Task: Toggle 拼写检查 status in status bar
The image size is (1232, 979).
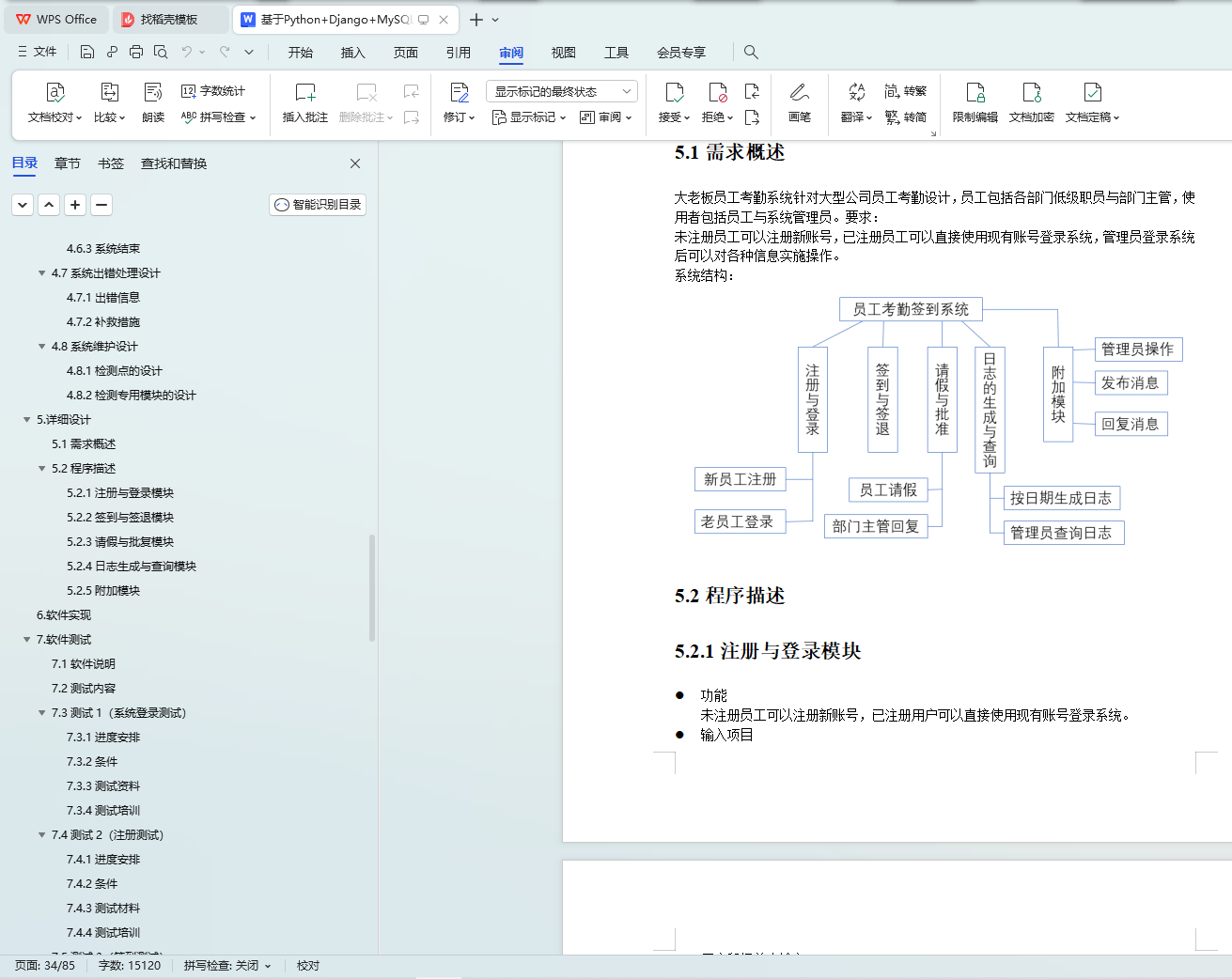Action: [227, 966]
